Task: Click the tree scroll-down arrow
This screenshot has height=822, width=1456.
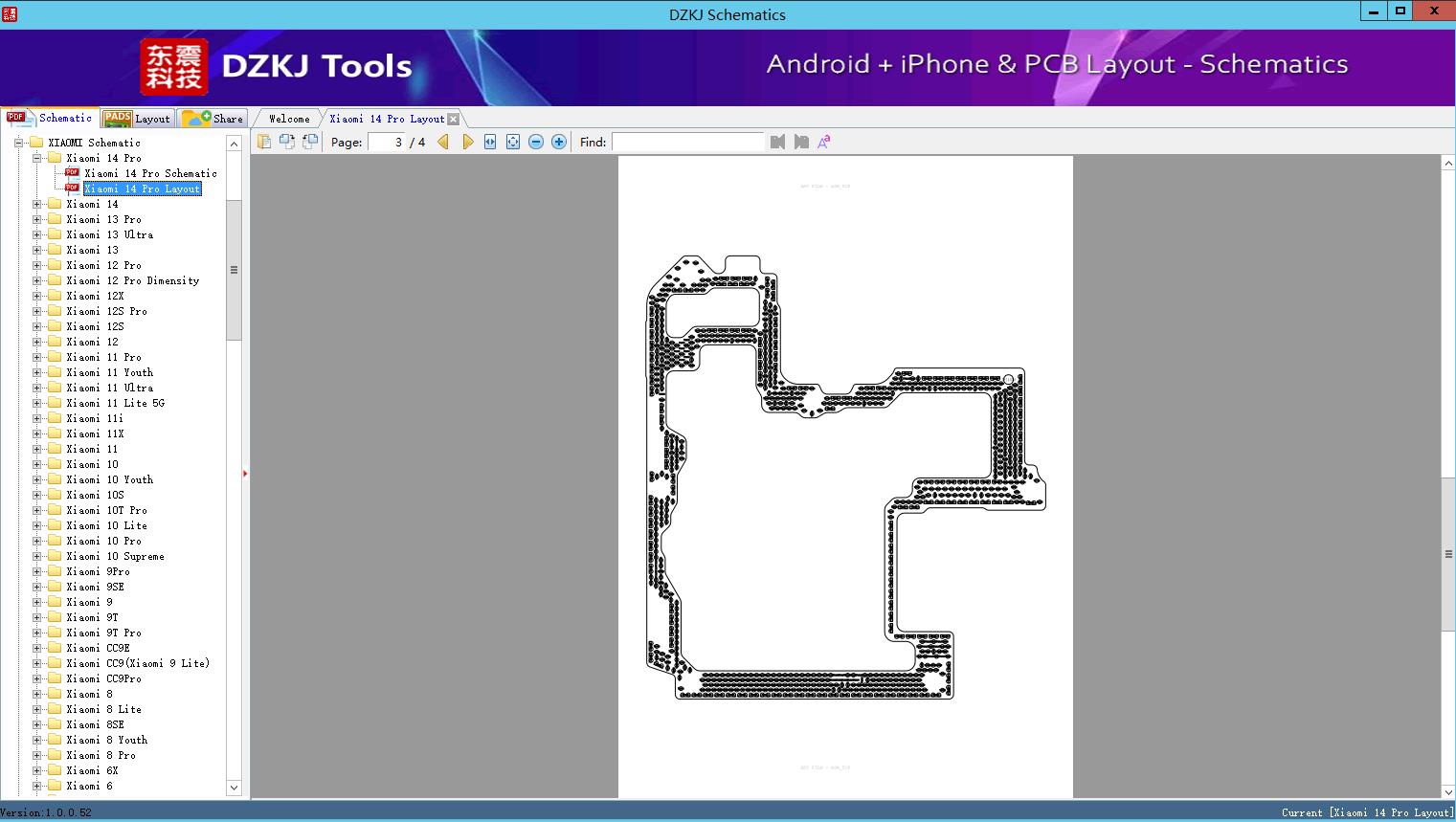Action: [234, 788]
